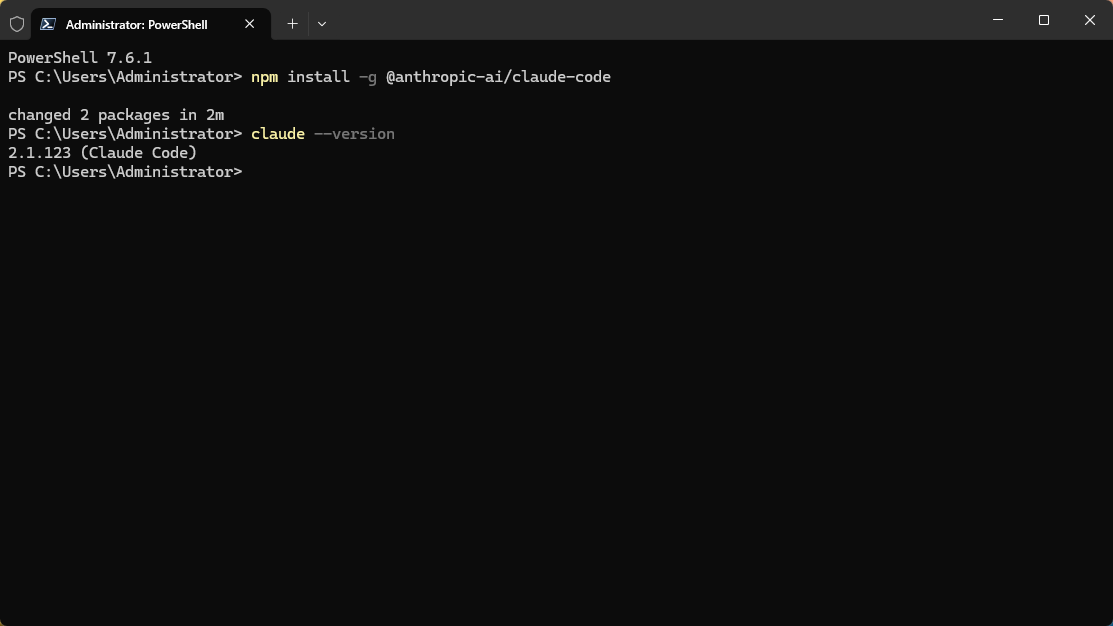
Task: Maximize the terminal window
Action: [1043, 20]
